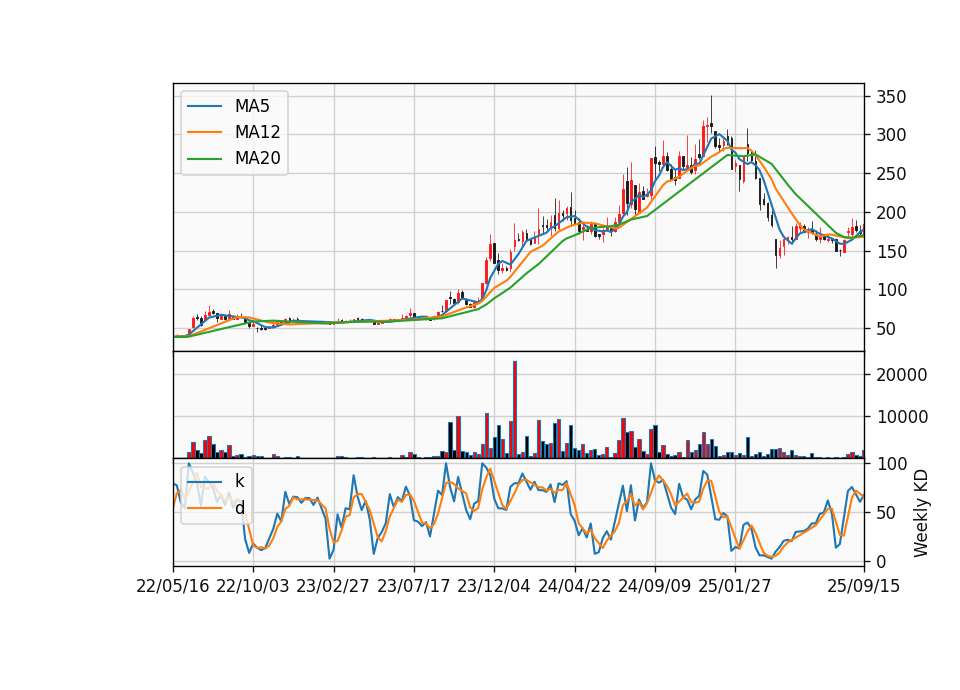Click the orange MA12 line sample in legend
Image resolution: width=960 pixels, height=690 pixels.
[x=204, y=132]
